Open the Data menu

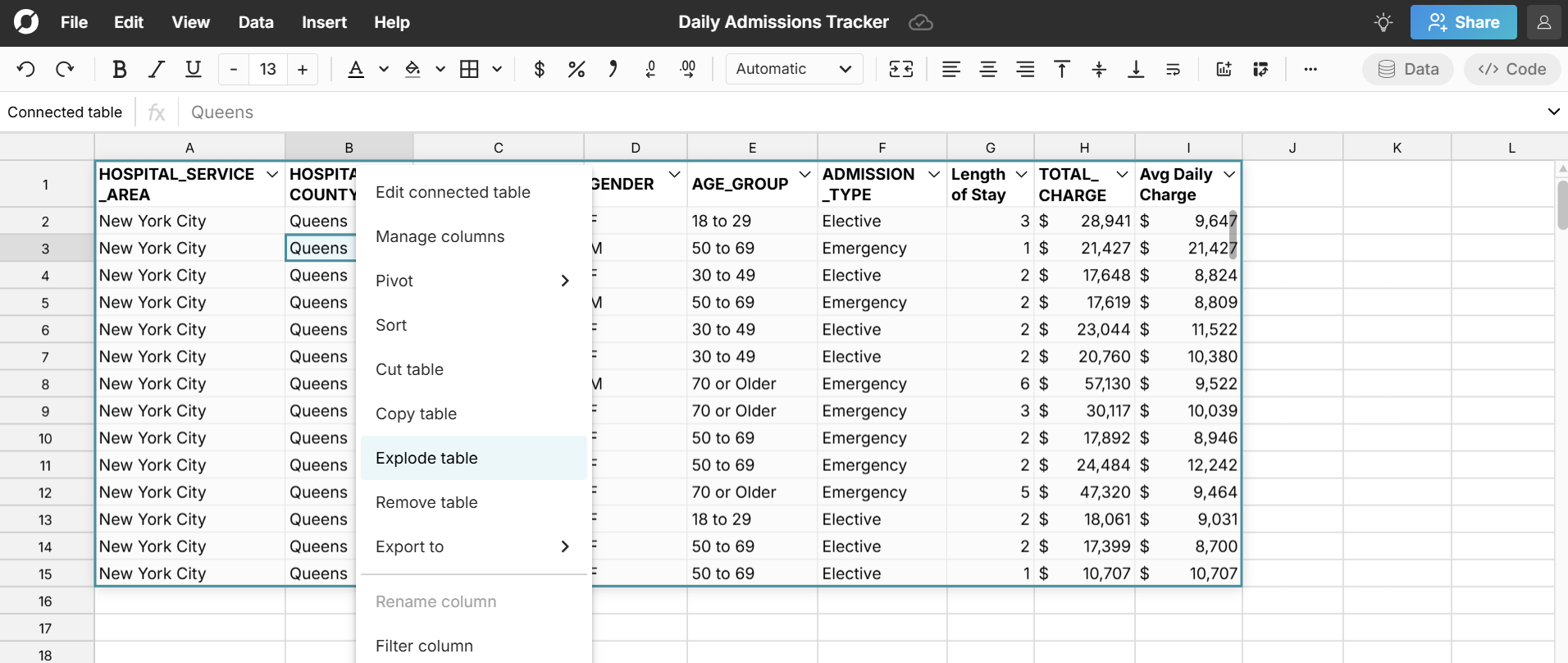point(256,22)
